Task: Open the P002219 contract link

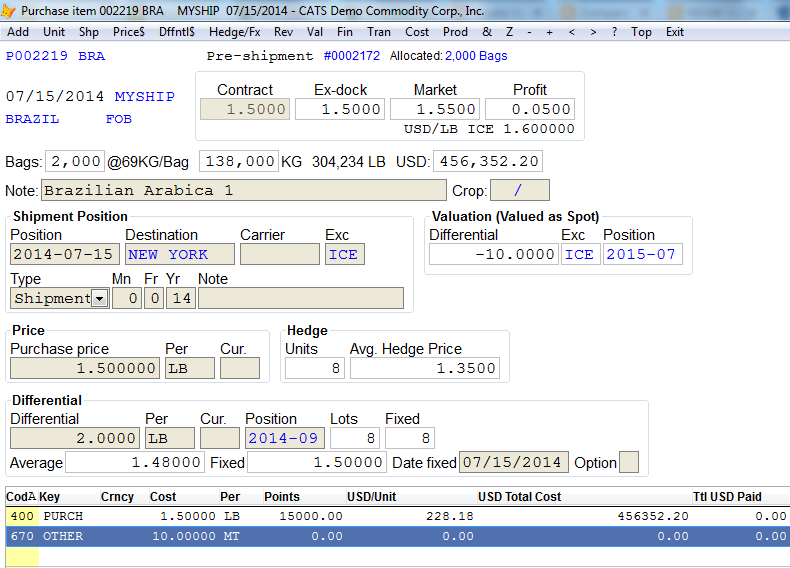Action: (36, 55)
